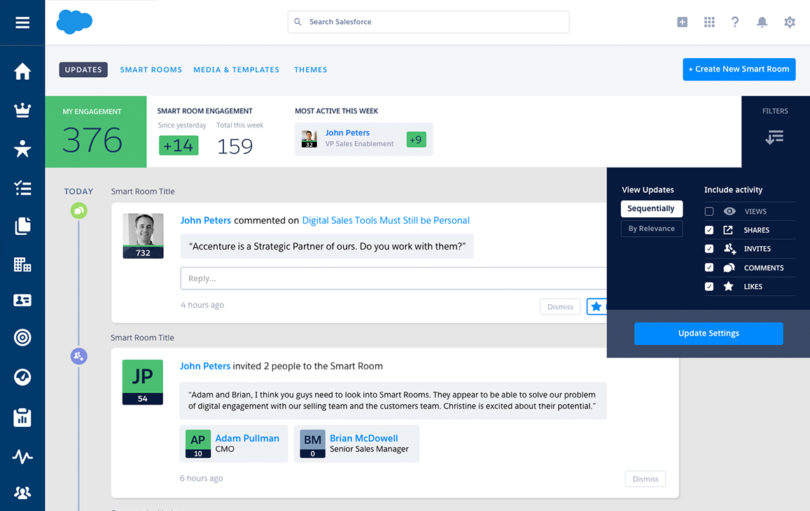Select Sequentially view updates option
Screen dimensions: 810x511
[651, 209]
